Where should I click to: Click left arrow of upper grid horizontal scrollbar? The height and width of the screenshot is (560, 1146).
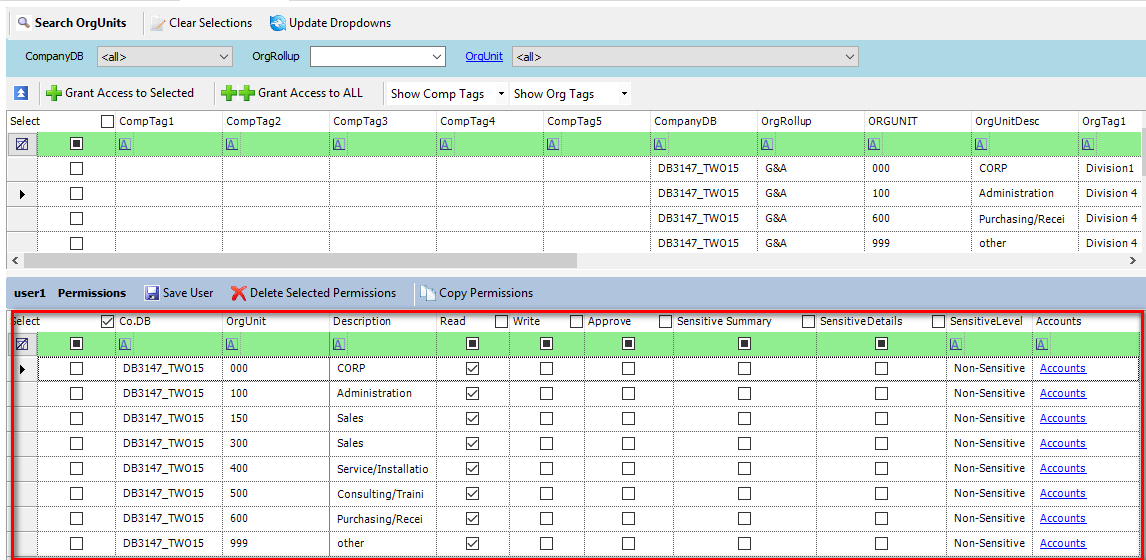pos(13,260)
